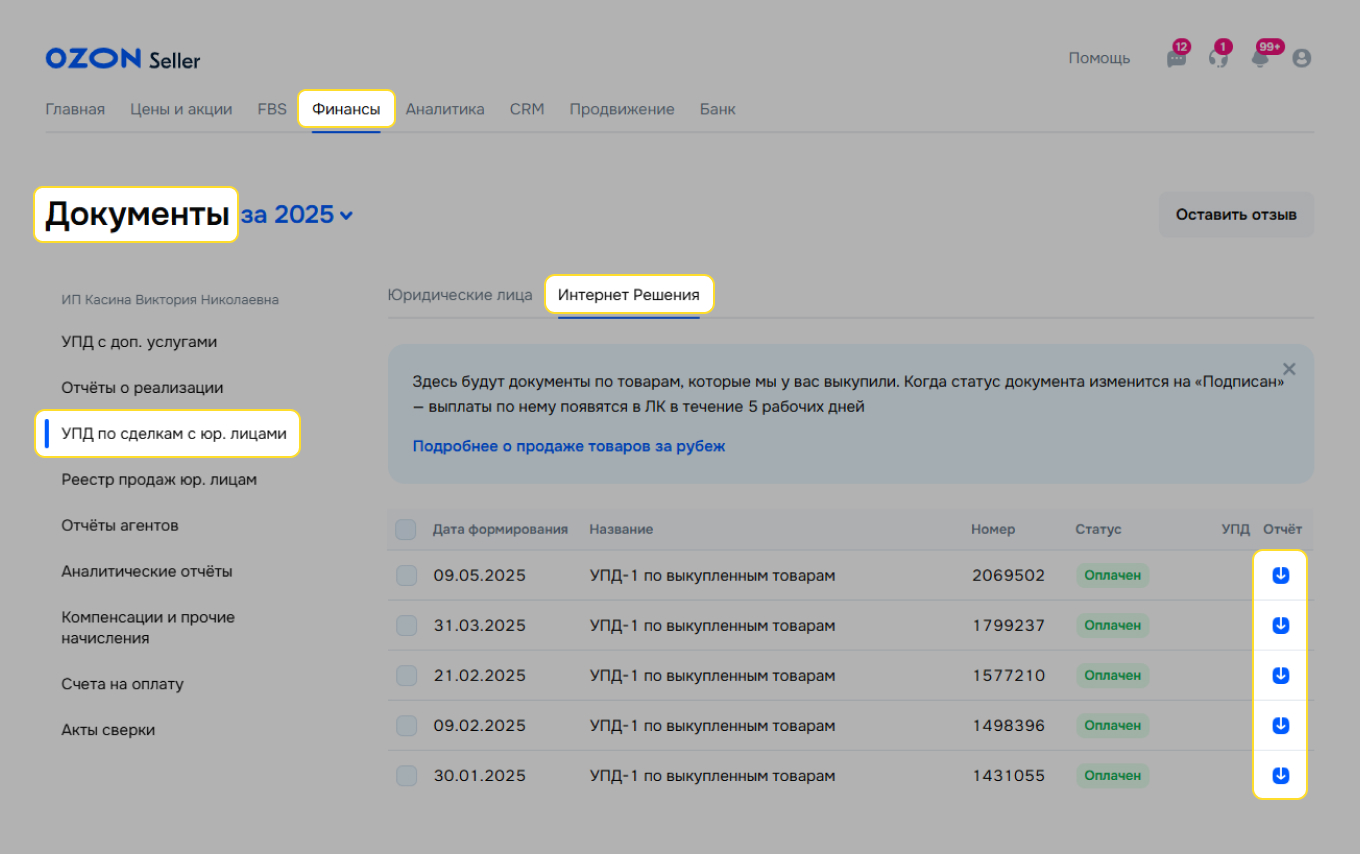
Task: Go to 'Акты сверки' sidebar section
Action: tap(108, 730)
